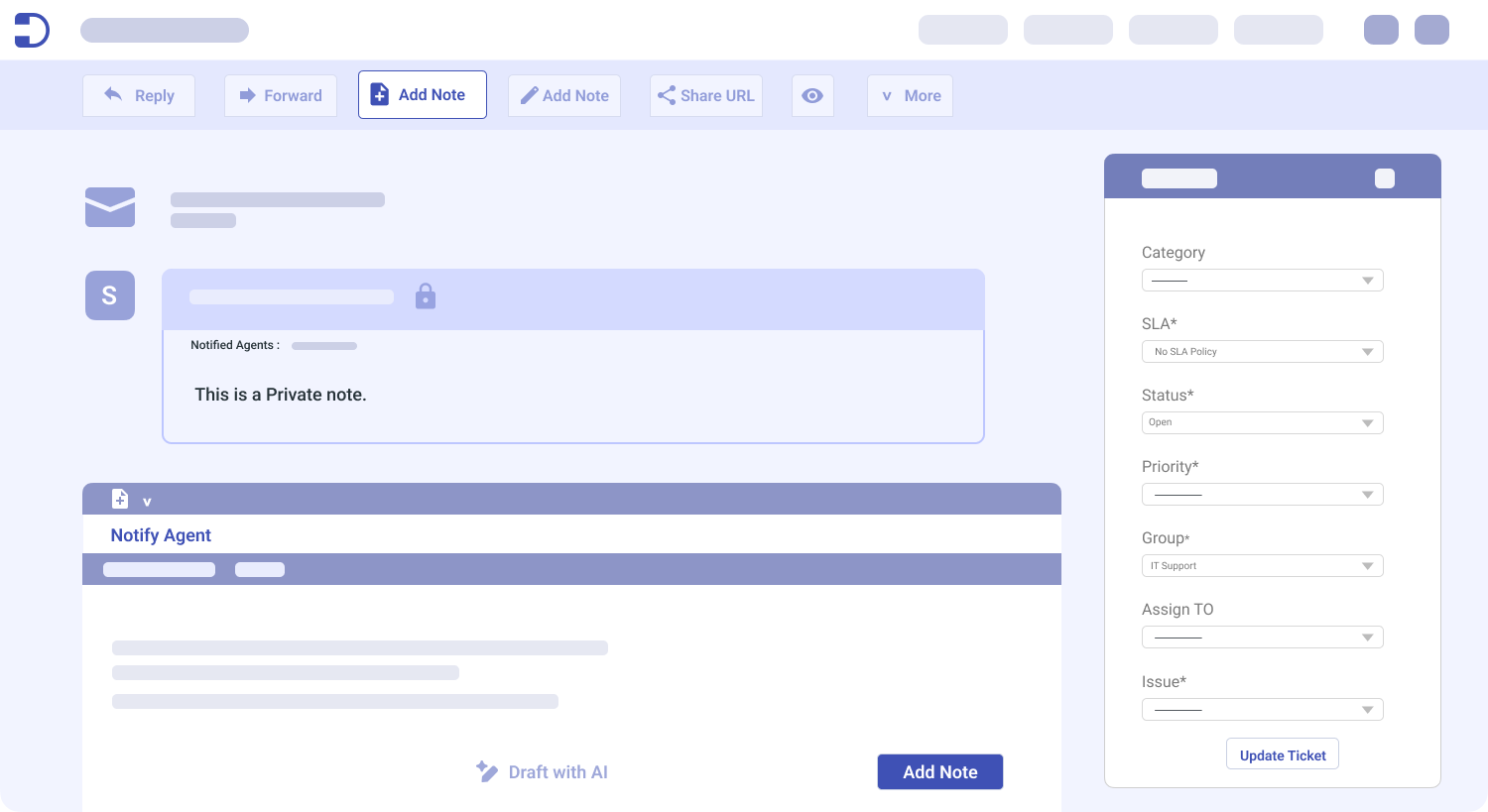Open the SLA dropdown set to No SLA Policy
This screenshot has height=812, width=1488.
point(1262,351)
